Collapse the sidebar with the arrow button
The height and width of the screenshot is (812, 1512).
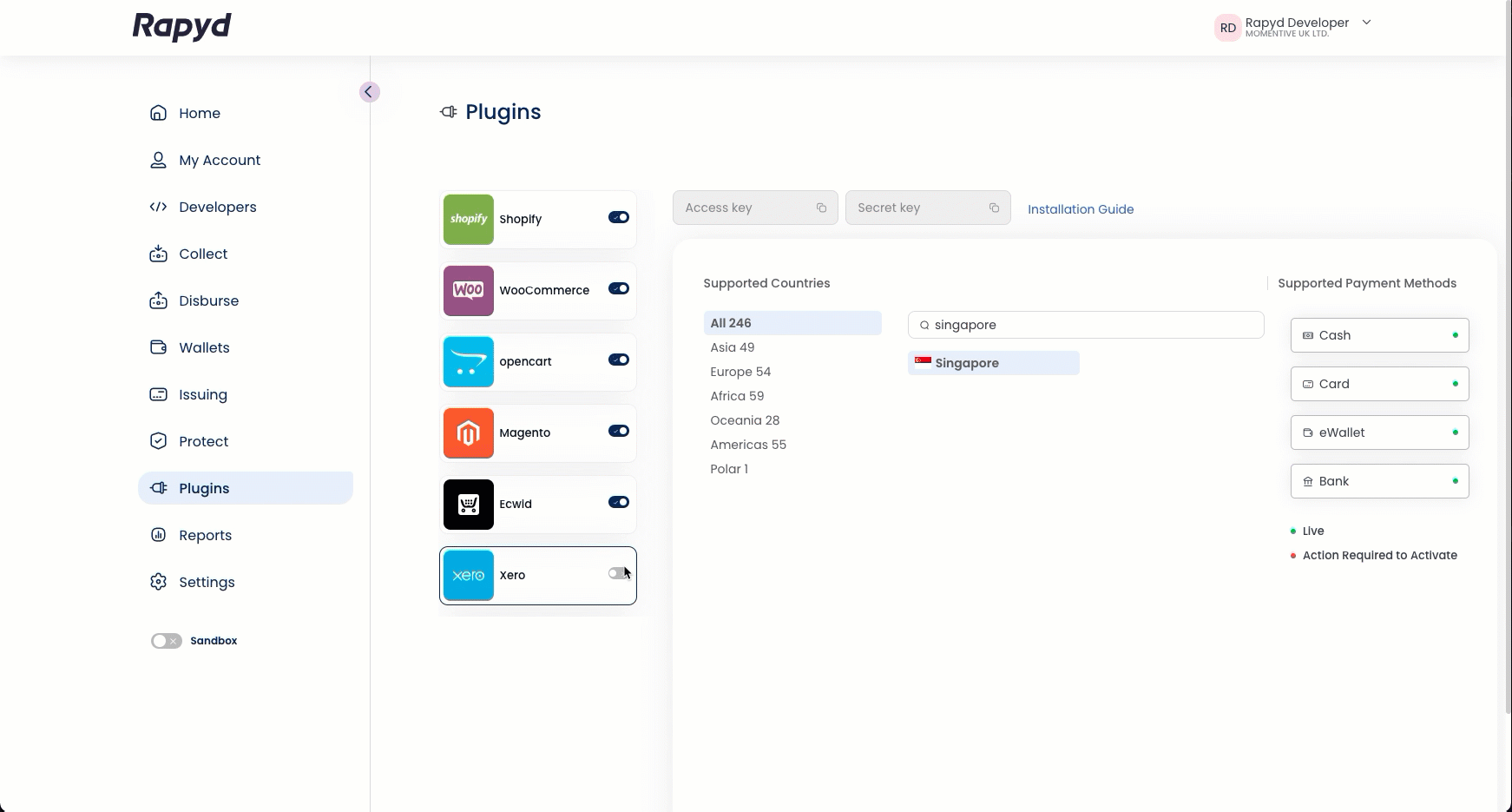[x=369, y=92]
